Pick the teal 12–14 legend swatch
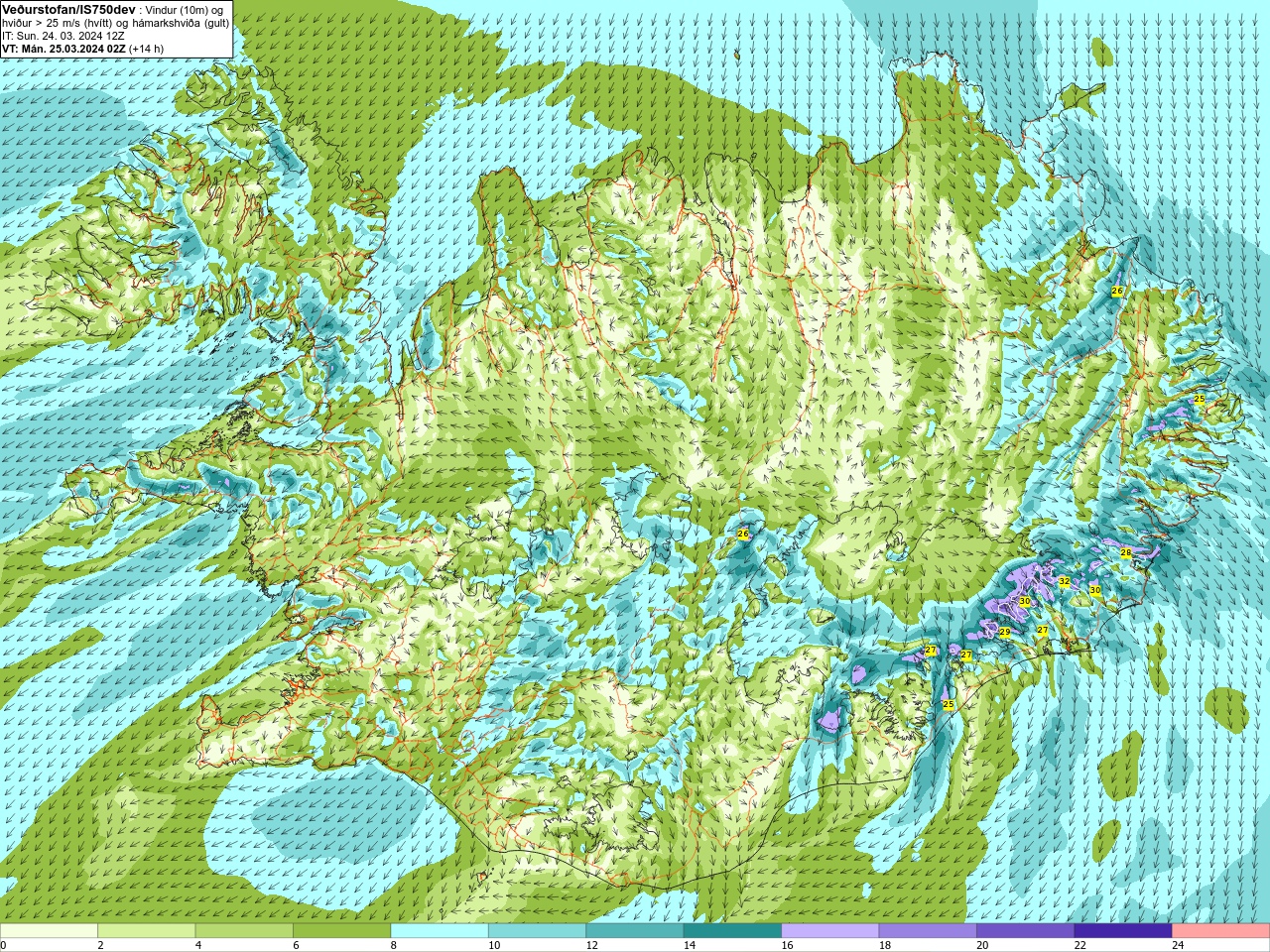Viewport: 1270px width, 952px height. [x=635, y=931]
